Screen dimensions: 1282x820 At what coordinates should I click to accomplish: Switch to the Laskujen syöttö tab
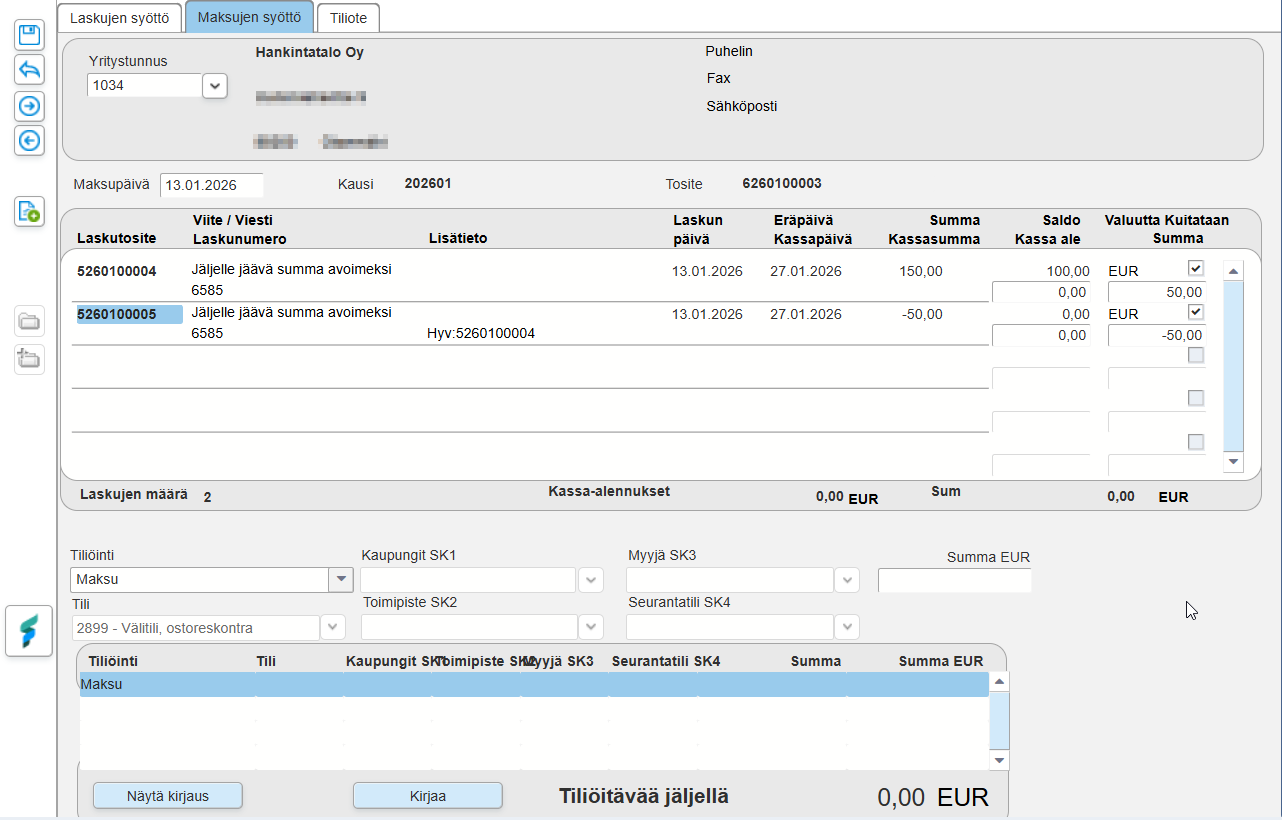(x=120, y=18)
